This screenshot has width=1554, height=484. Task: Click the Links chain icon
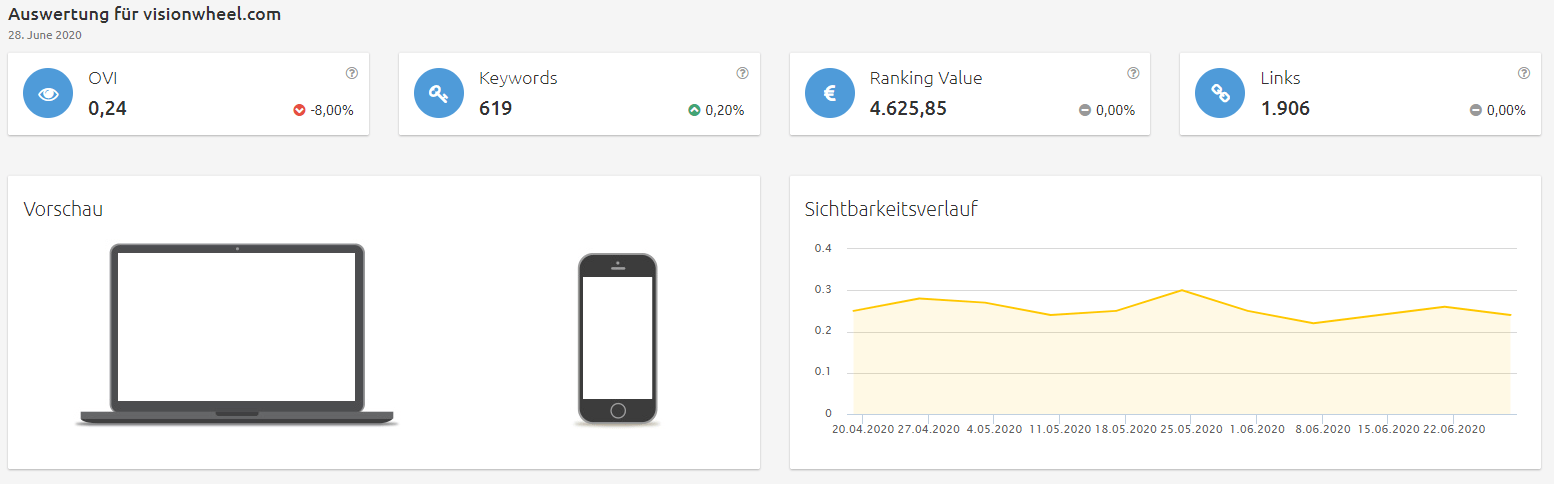tap(1221, 93)
